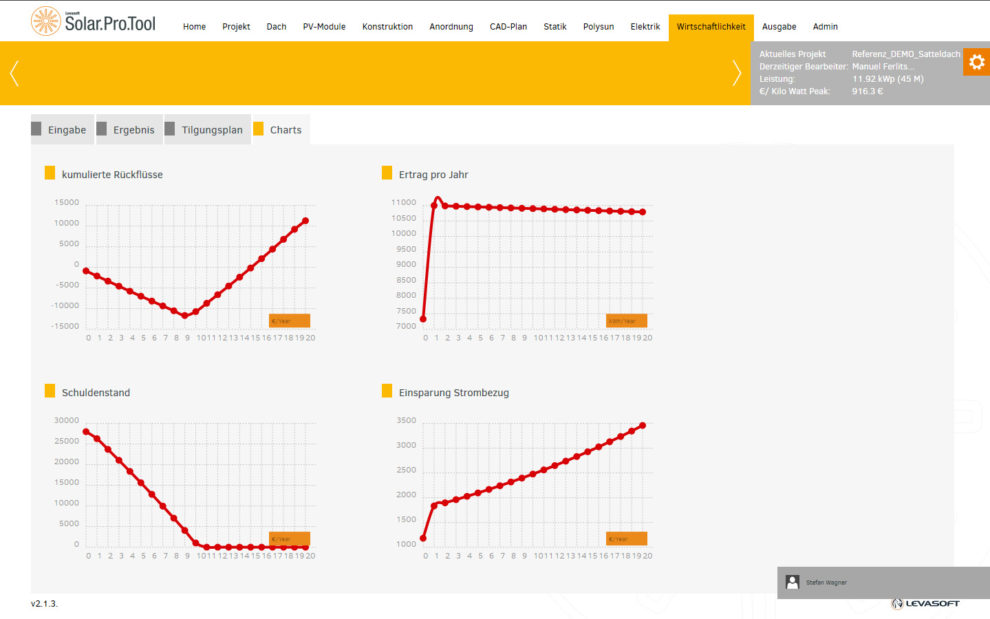Open the Tilgungsplan tab

click(204, 130)
